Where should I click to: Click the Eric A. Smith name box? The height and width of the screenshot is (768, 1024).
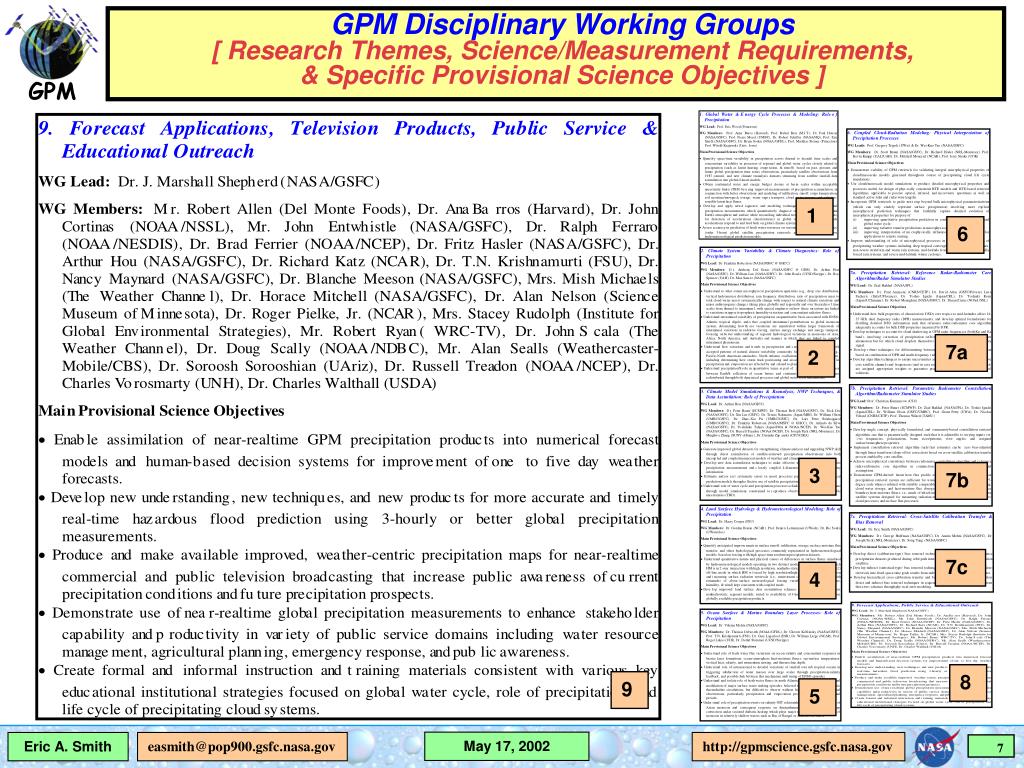(x=68, y=746)
